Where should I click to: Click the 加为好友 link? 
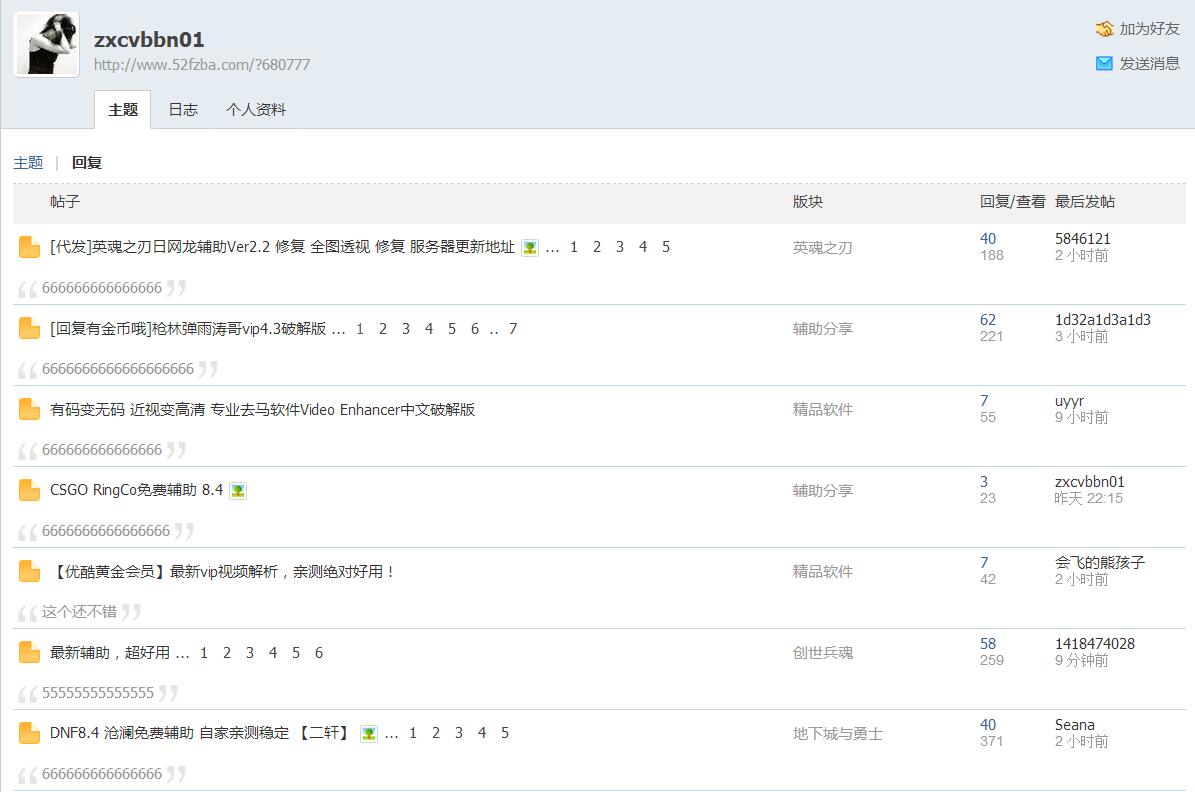1149,29
